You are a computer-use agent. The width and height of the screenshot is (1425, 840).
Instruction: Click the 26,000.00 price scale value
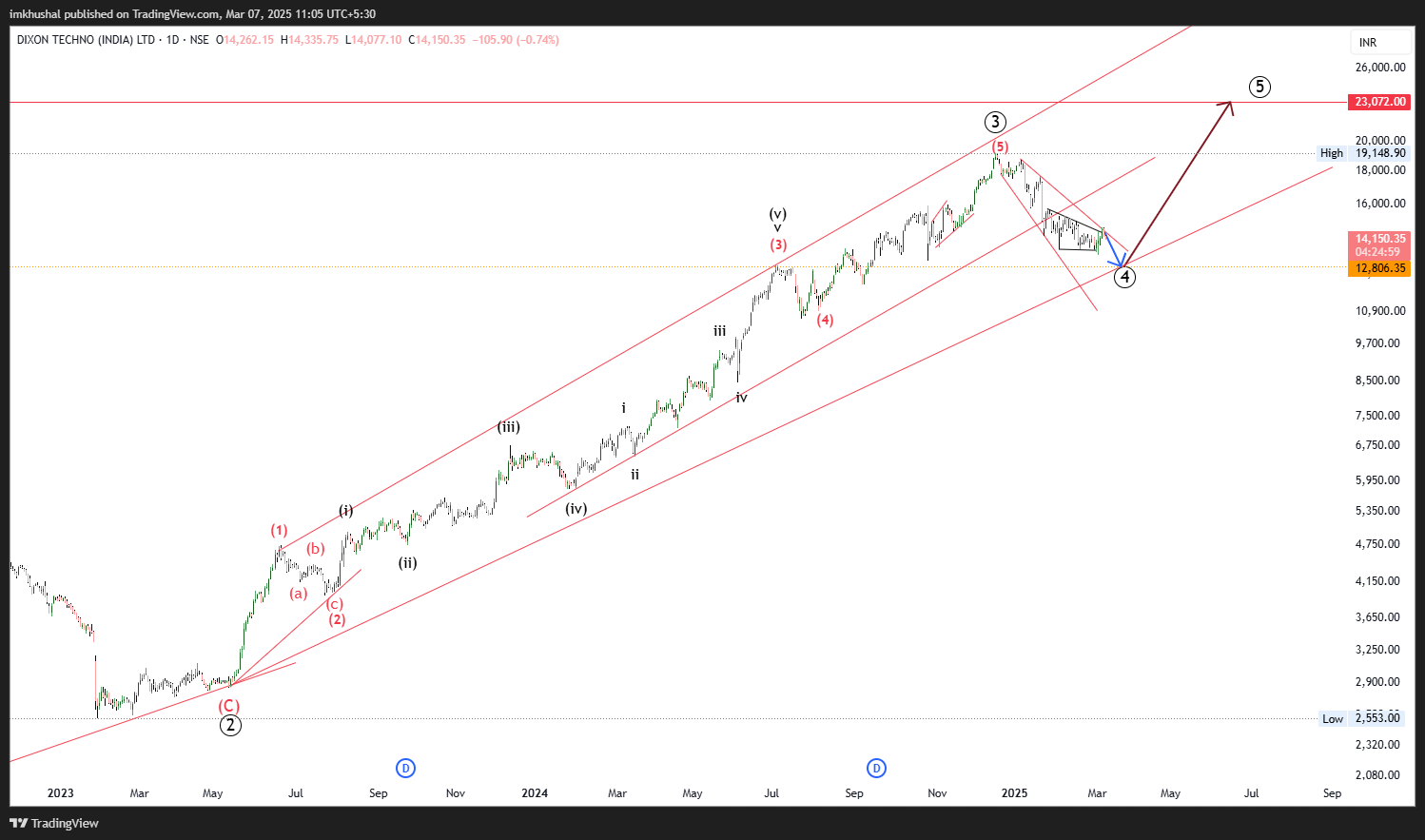tap(1380, 68)
